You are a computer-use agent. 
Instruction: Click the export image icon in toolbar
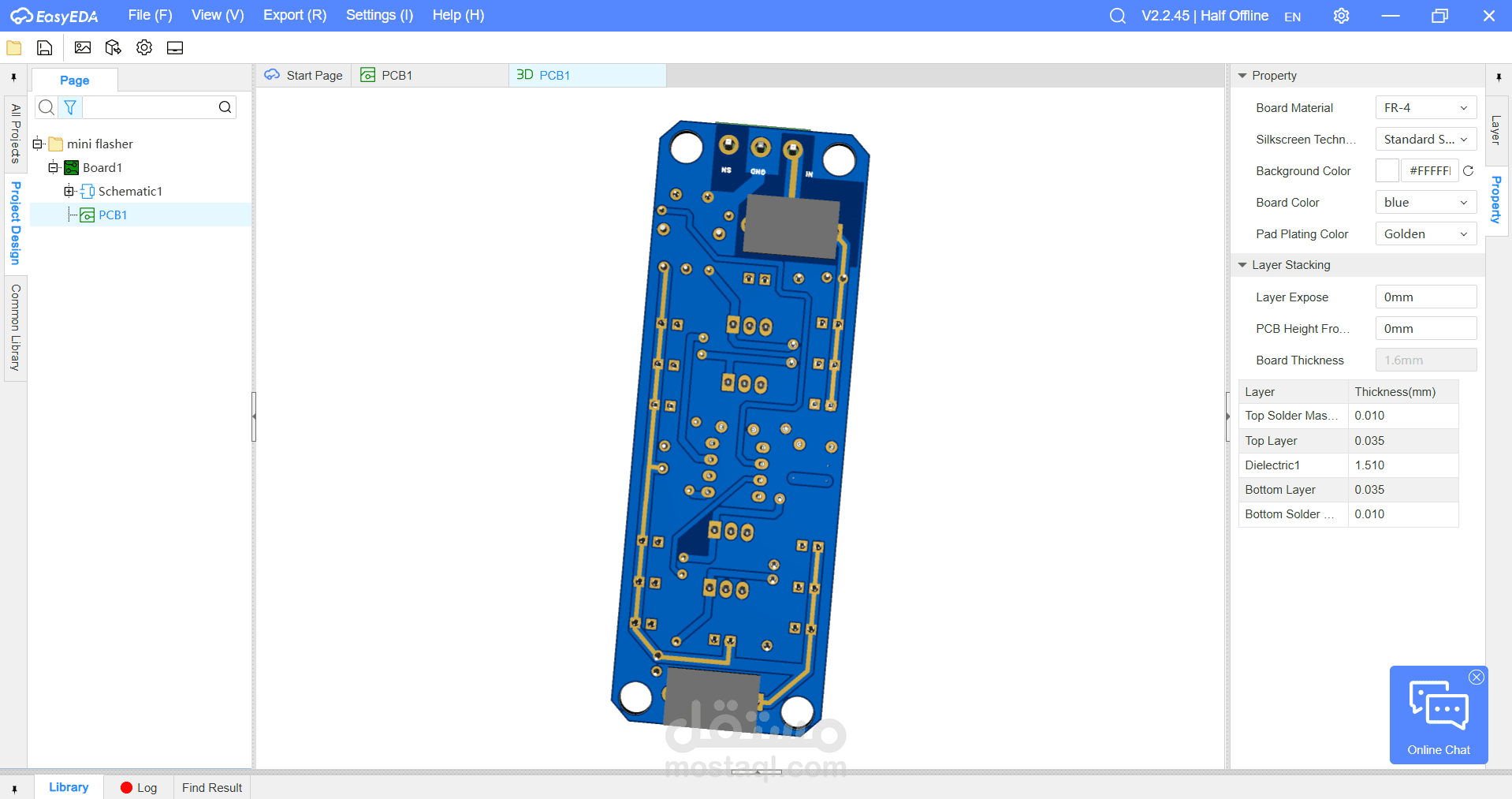83,48
